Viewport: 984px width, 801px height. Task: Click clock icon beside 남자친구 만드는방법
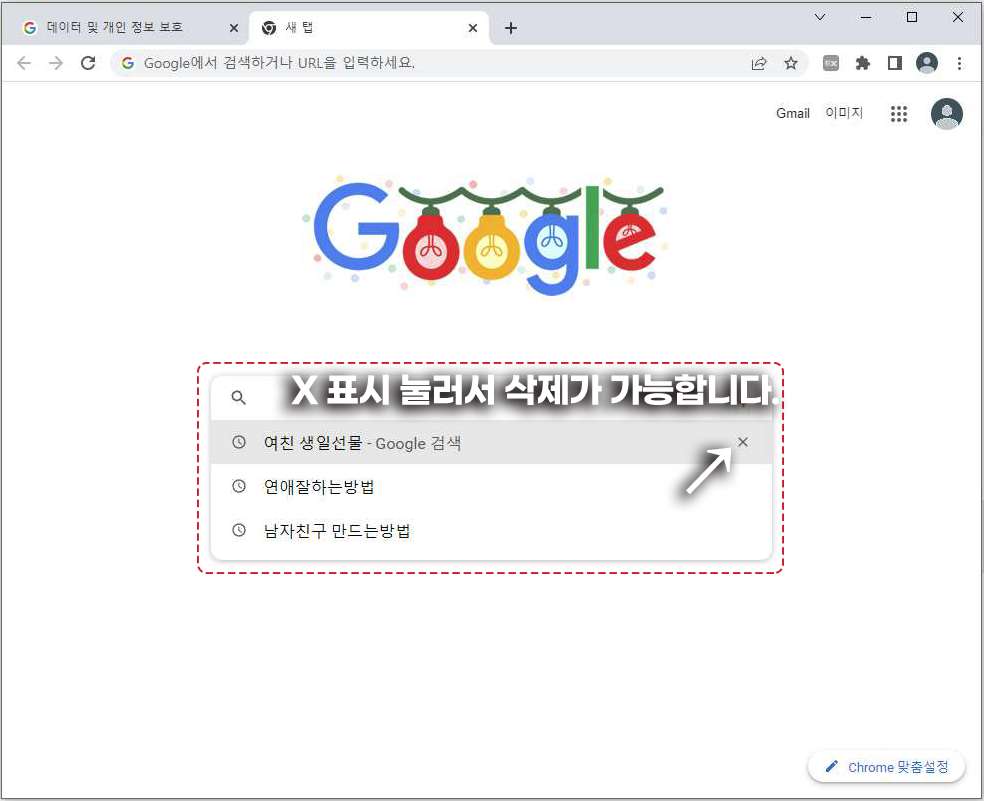[x=238, y=530]
